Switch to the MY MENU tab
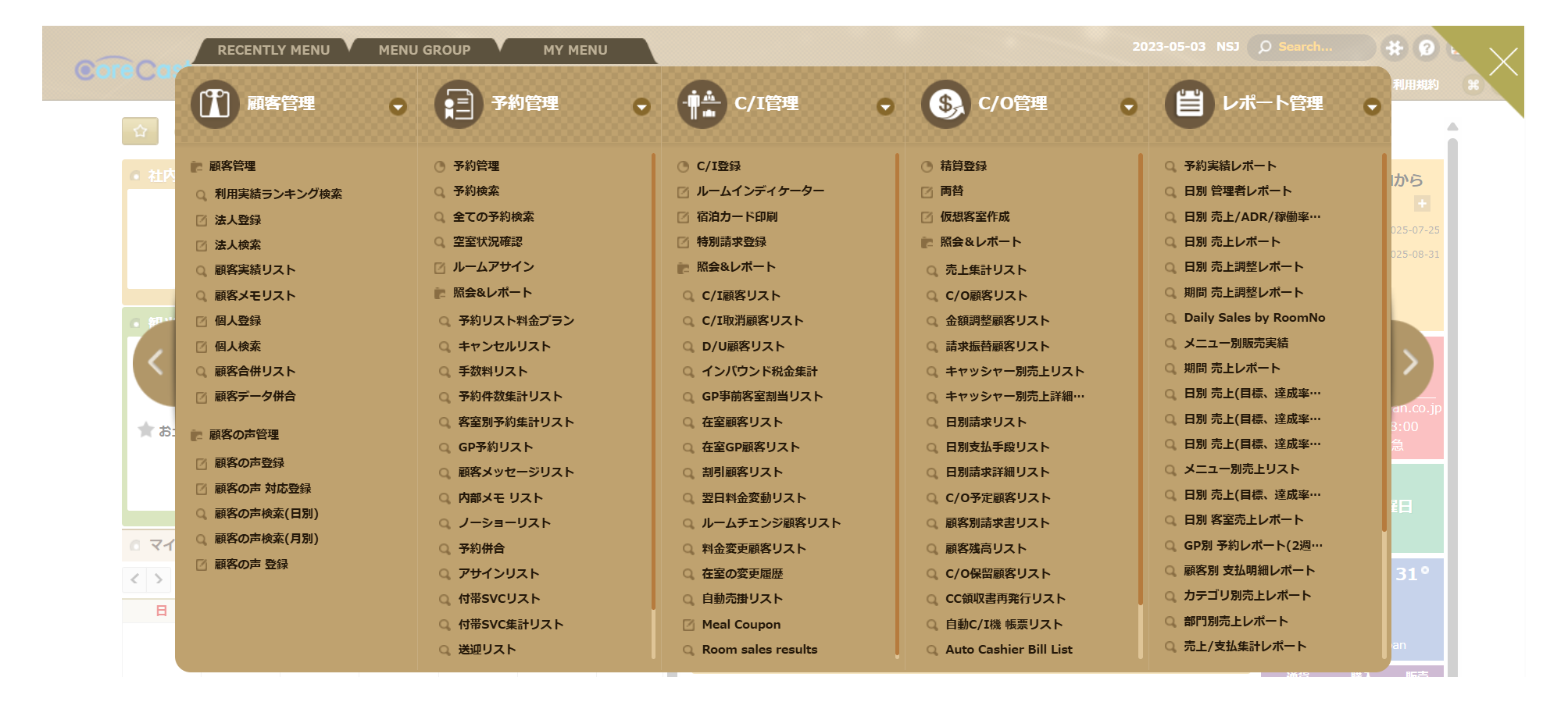The width and height of the screenshot is (1568, 720). [575, 50]
